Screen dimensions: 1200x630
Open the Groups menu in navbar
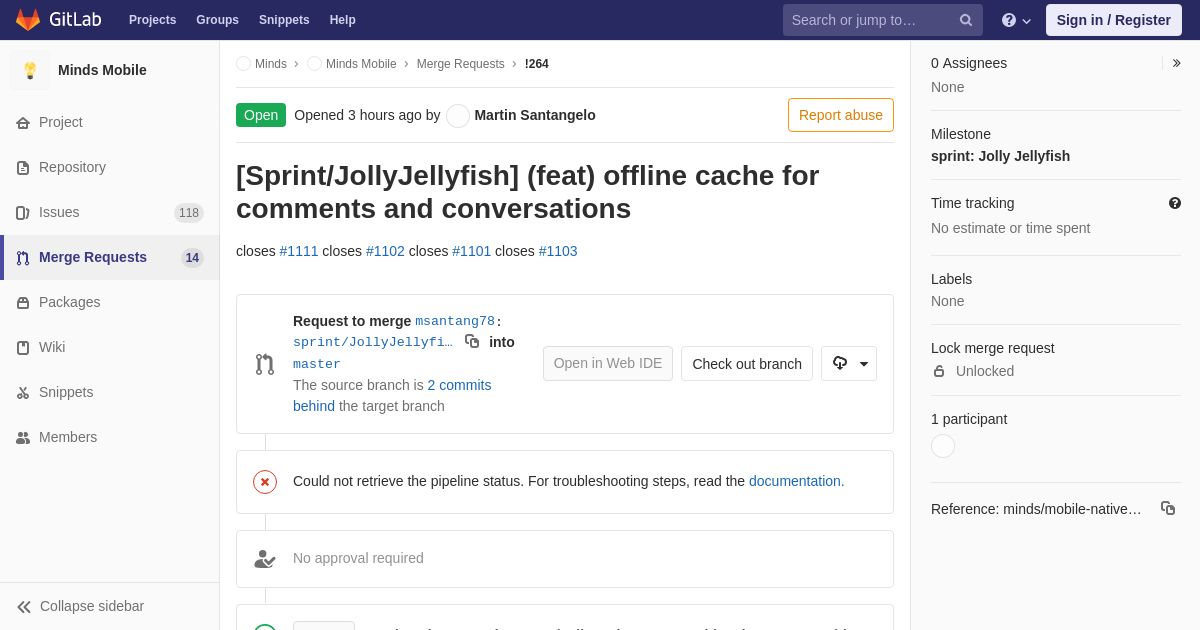click(217, 20)
